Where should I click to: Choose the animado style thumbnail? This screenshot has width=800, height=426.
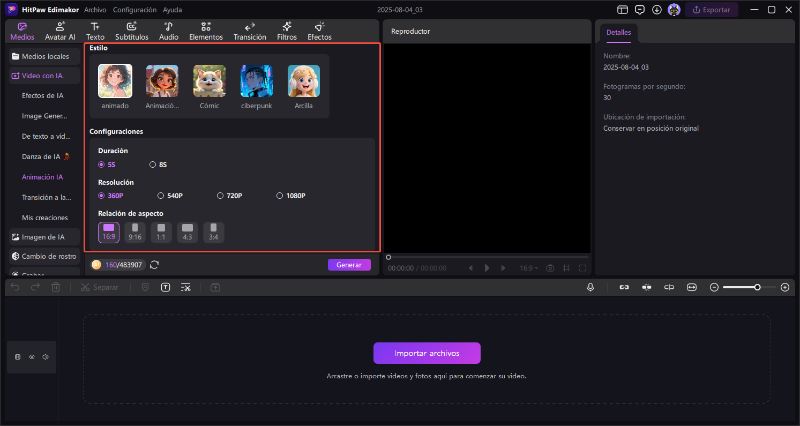coord(115,81)
